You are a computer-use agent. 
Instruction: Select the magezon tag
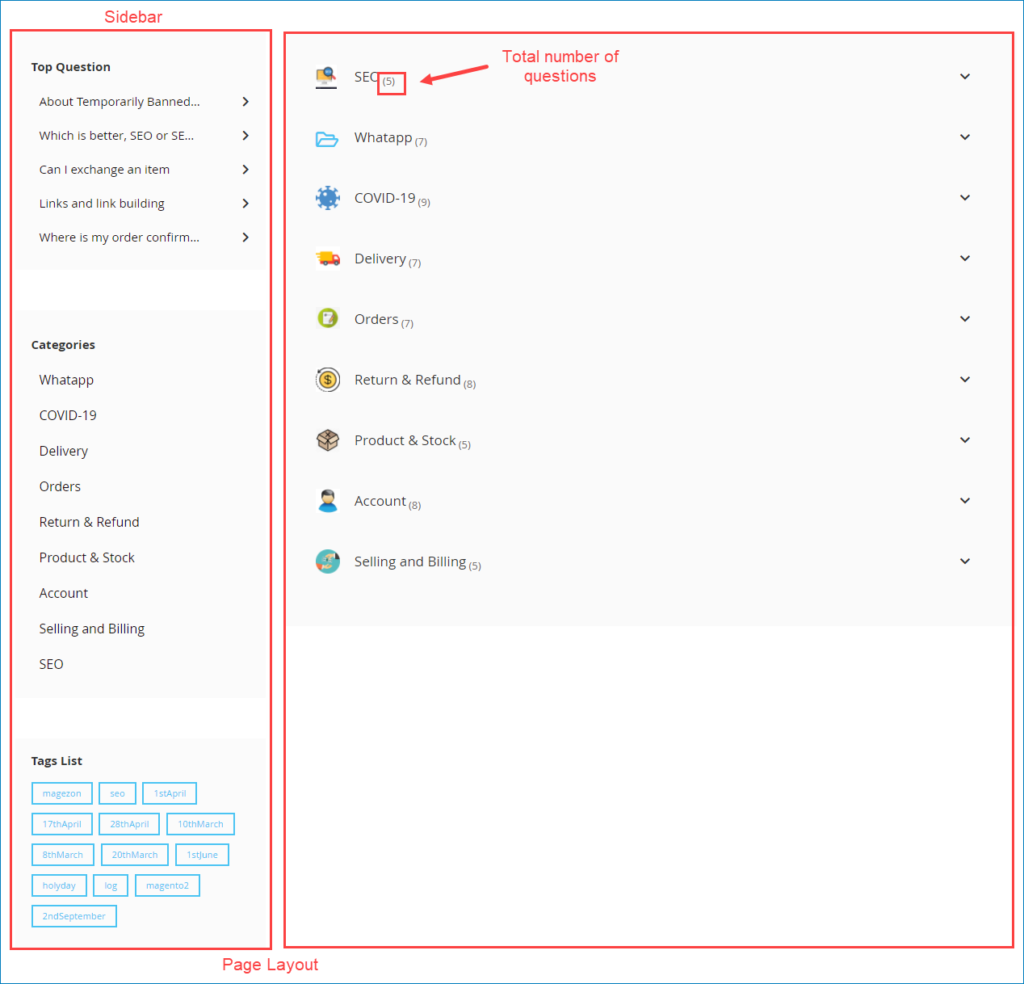point(62,793)
